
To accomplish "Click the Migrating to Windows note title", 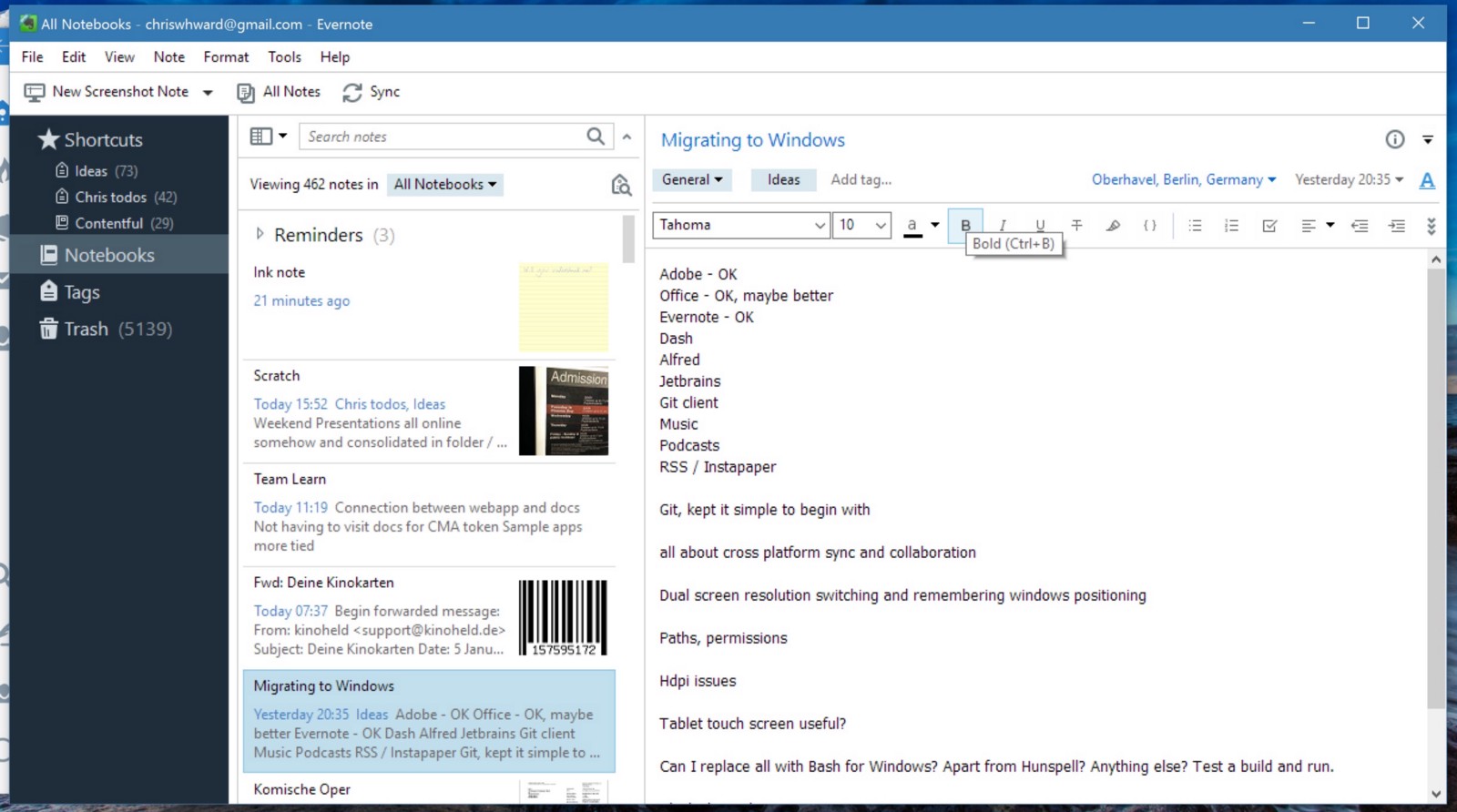I will (753, 139).
